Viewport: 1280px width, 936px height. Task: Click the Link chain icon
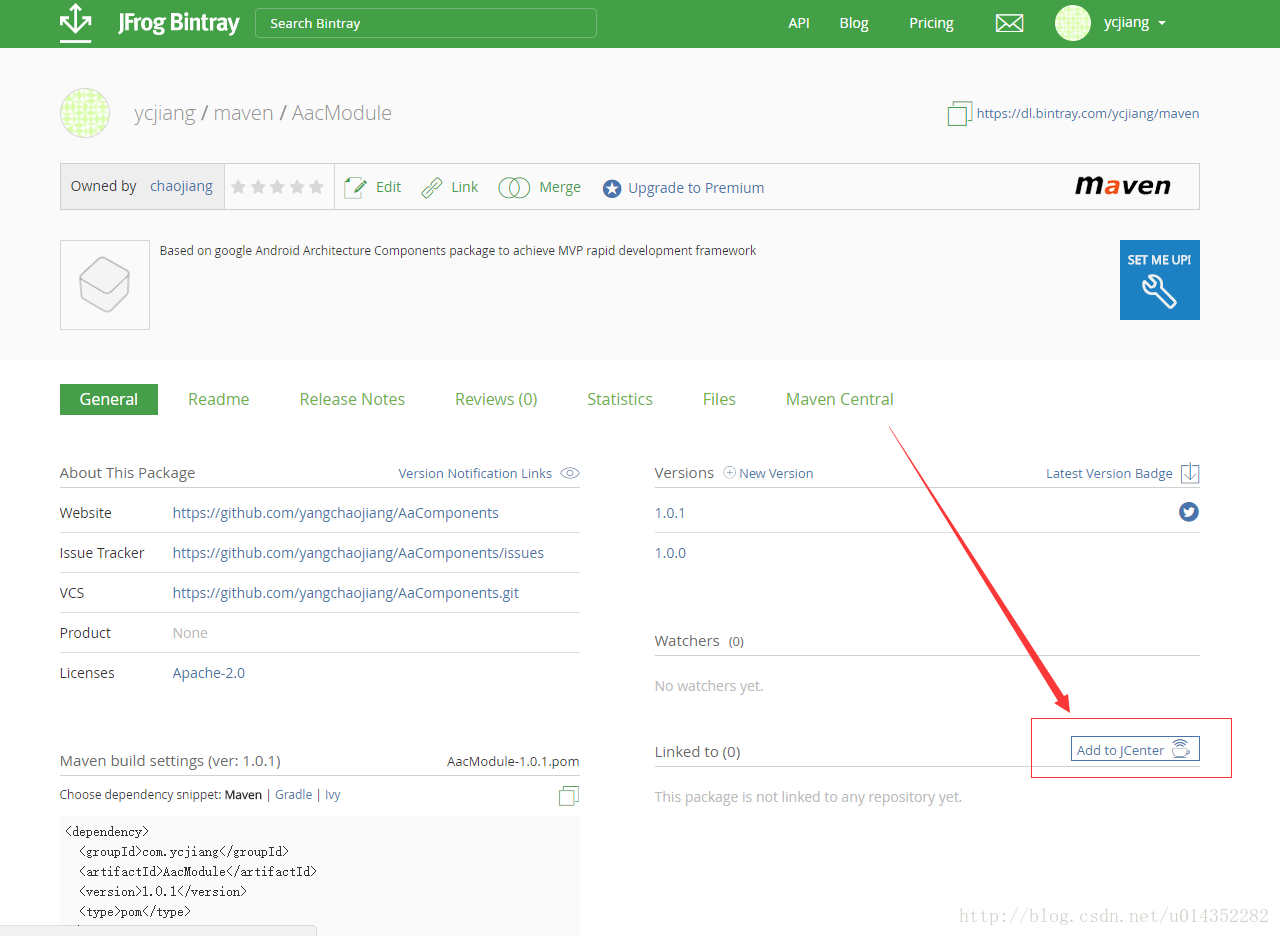click(432, 187)
